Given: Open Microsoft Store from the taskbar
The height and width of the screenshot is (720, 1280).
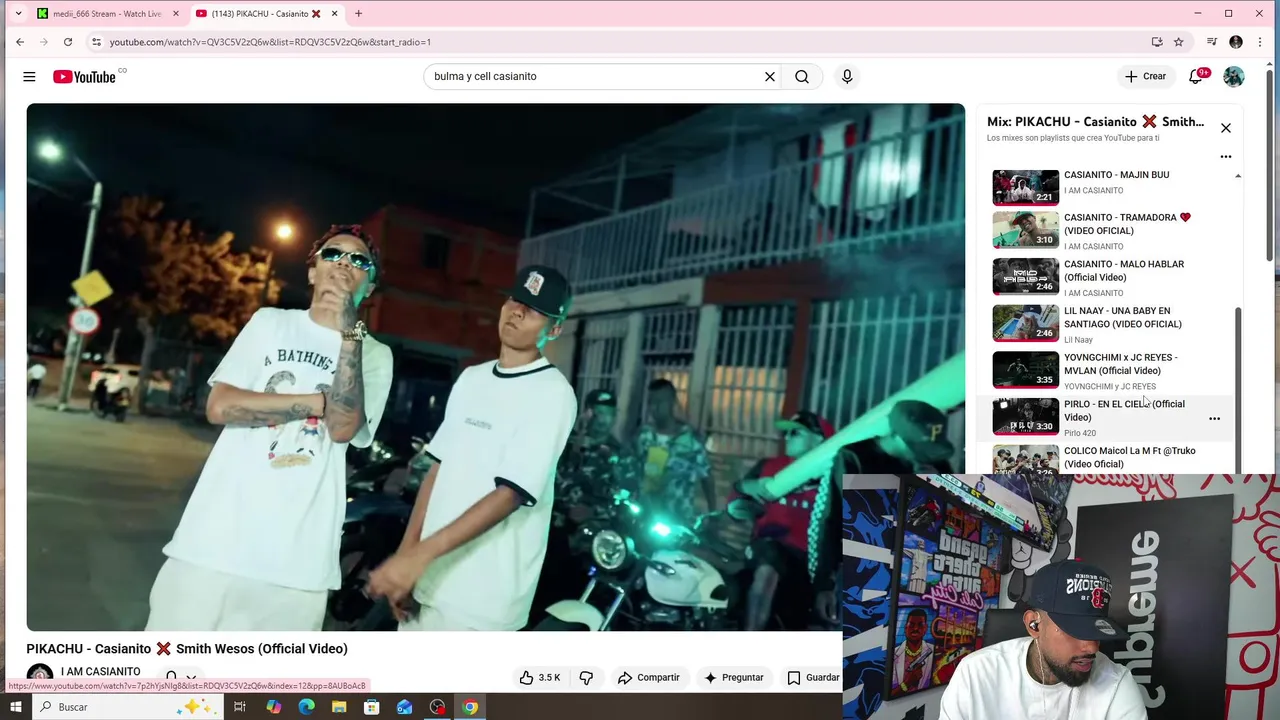Looking at the screenshot, I should pyautogui.click(x=372, y=707).
